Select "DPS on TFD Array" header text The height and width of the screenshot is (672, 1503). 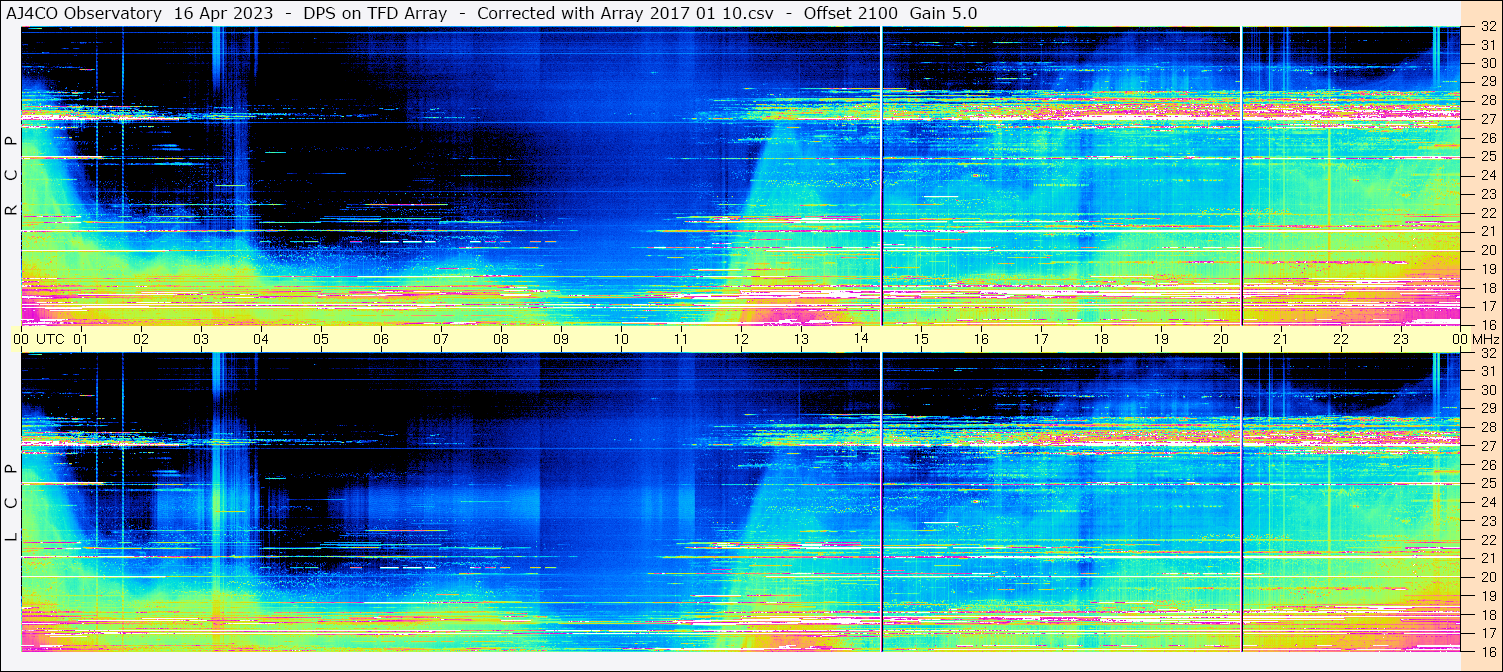(375, 14)
